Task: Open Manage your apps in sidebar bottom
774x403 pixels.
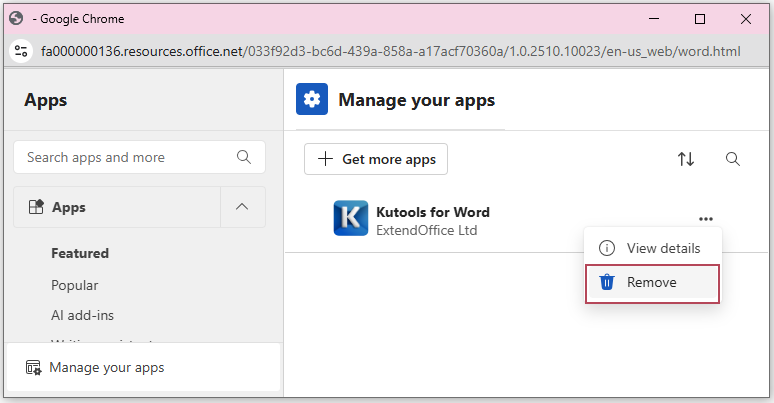Action: (x=144, y=367)
